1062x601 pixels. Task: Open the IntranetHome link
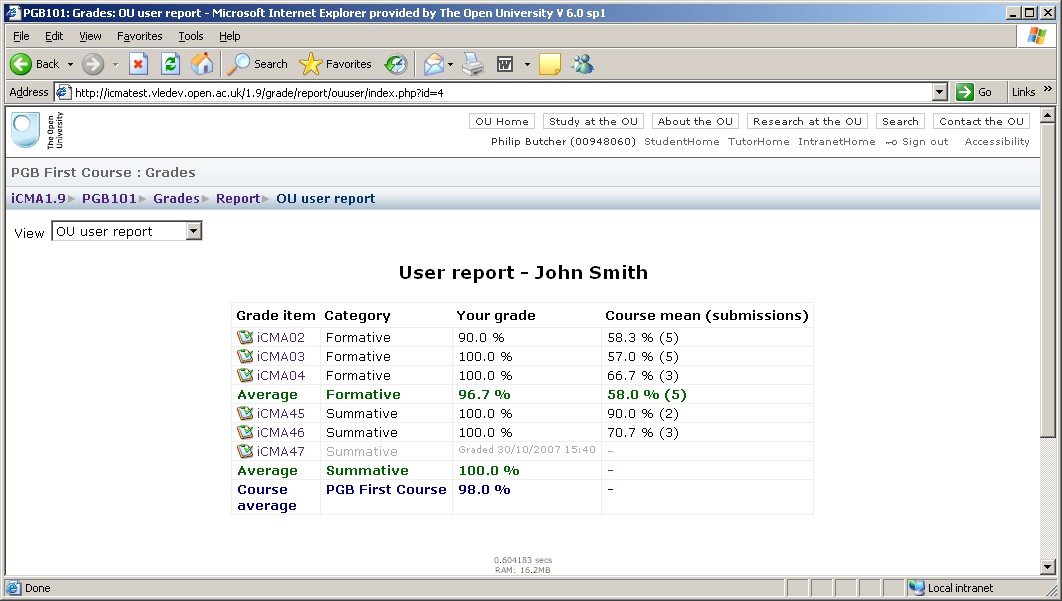pos(836,141)
